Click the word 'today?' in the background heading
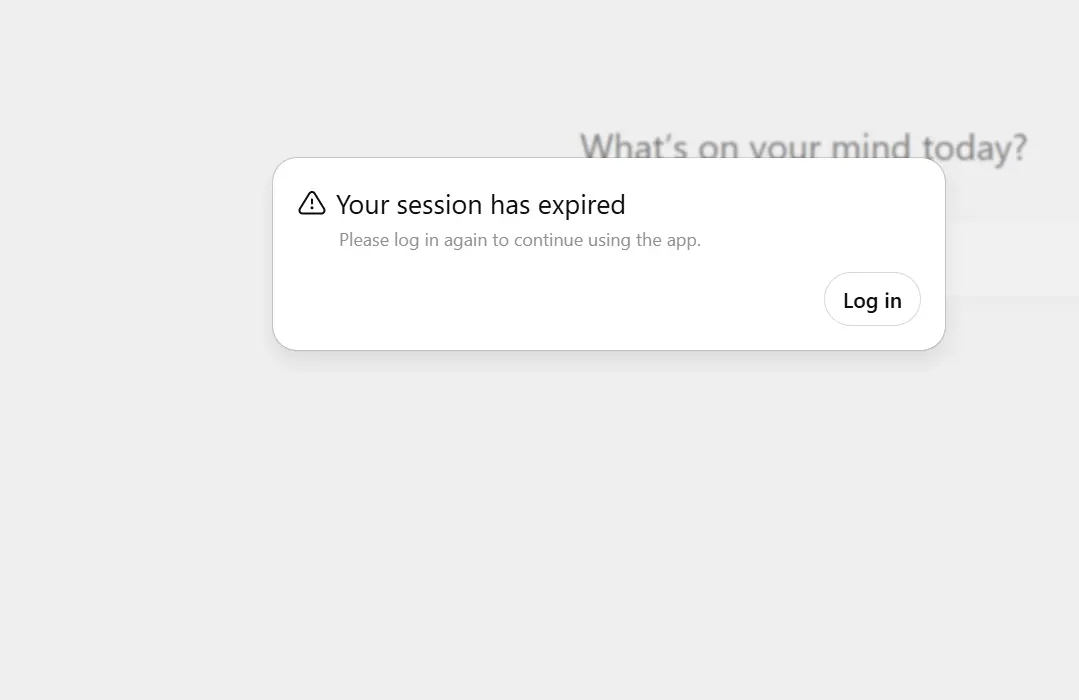 pos(974,147)
